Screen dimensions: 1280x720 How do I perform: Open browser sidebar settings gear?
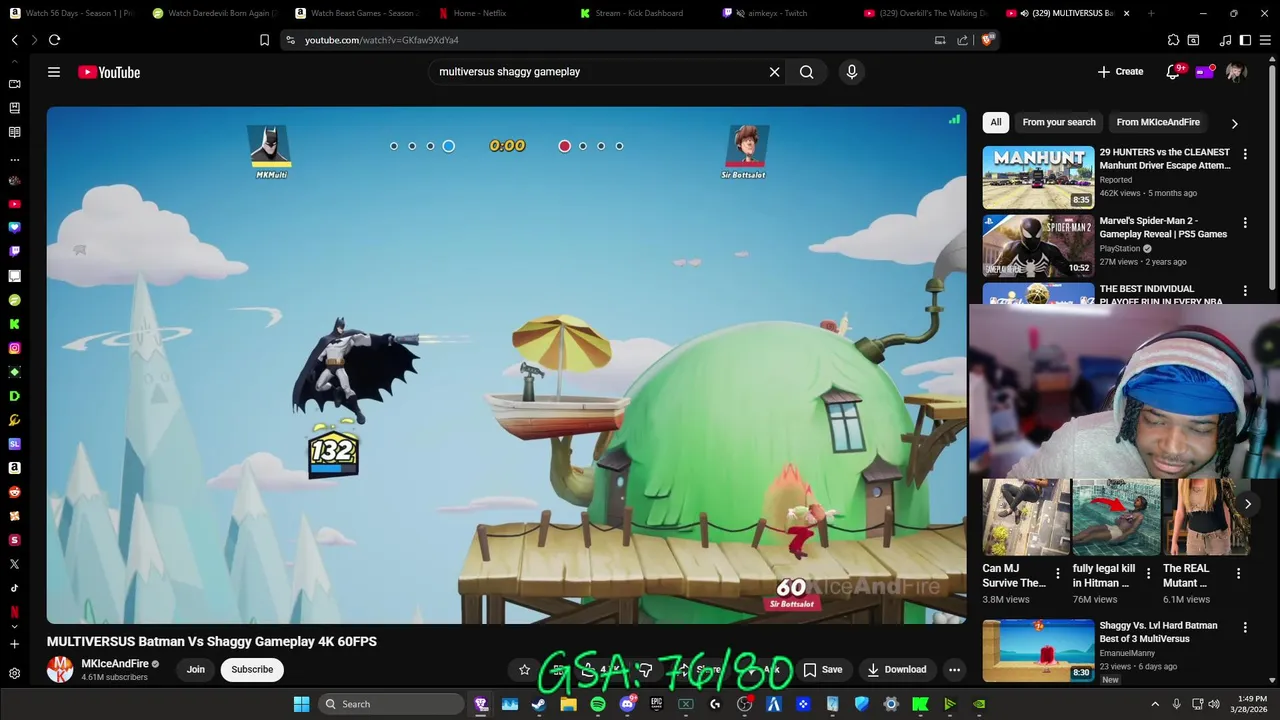coord(14,673)
